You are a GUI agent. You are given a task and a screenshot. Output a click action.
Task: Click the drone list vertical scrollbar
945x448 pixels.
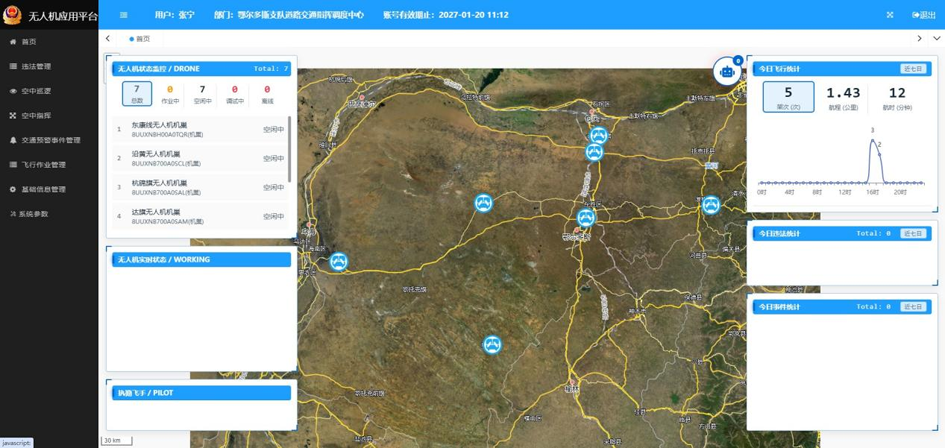290,150
